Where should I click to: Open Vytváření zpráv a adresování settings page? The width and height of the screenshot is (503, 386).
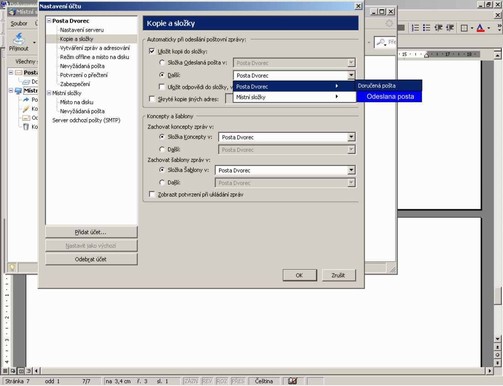tap(95, 48)
